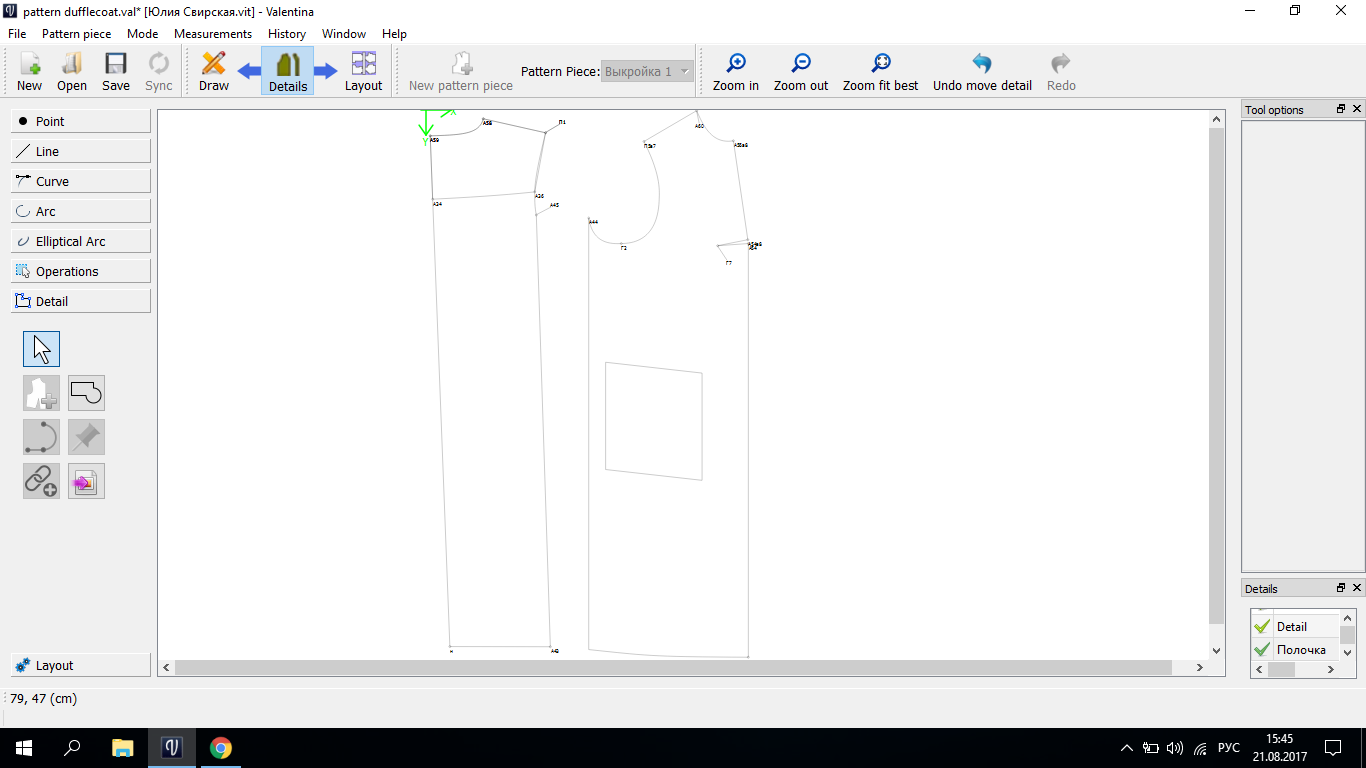Click the canvas horizontal scrollbar
The image size is (1366, 768).
coord(672,667)
